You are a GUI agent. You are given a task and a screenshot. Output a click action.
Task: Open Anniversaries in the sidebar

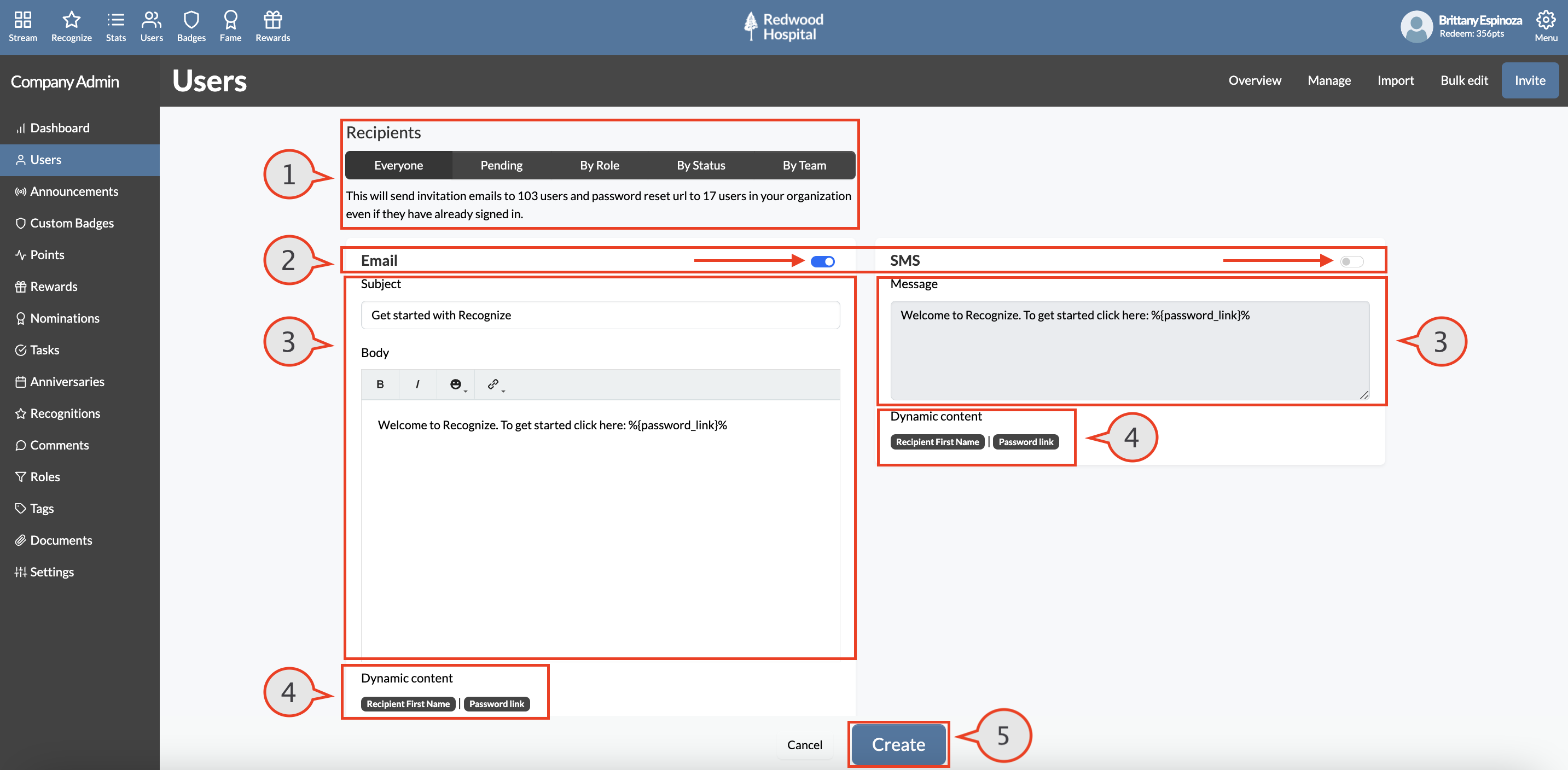(x=80, y=382)
